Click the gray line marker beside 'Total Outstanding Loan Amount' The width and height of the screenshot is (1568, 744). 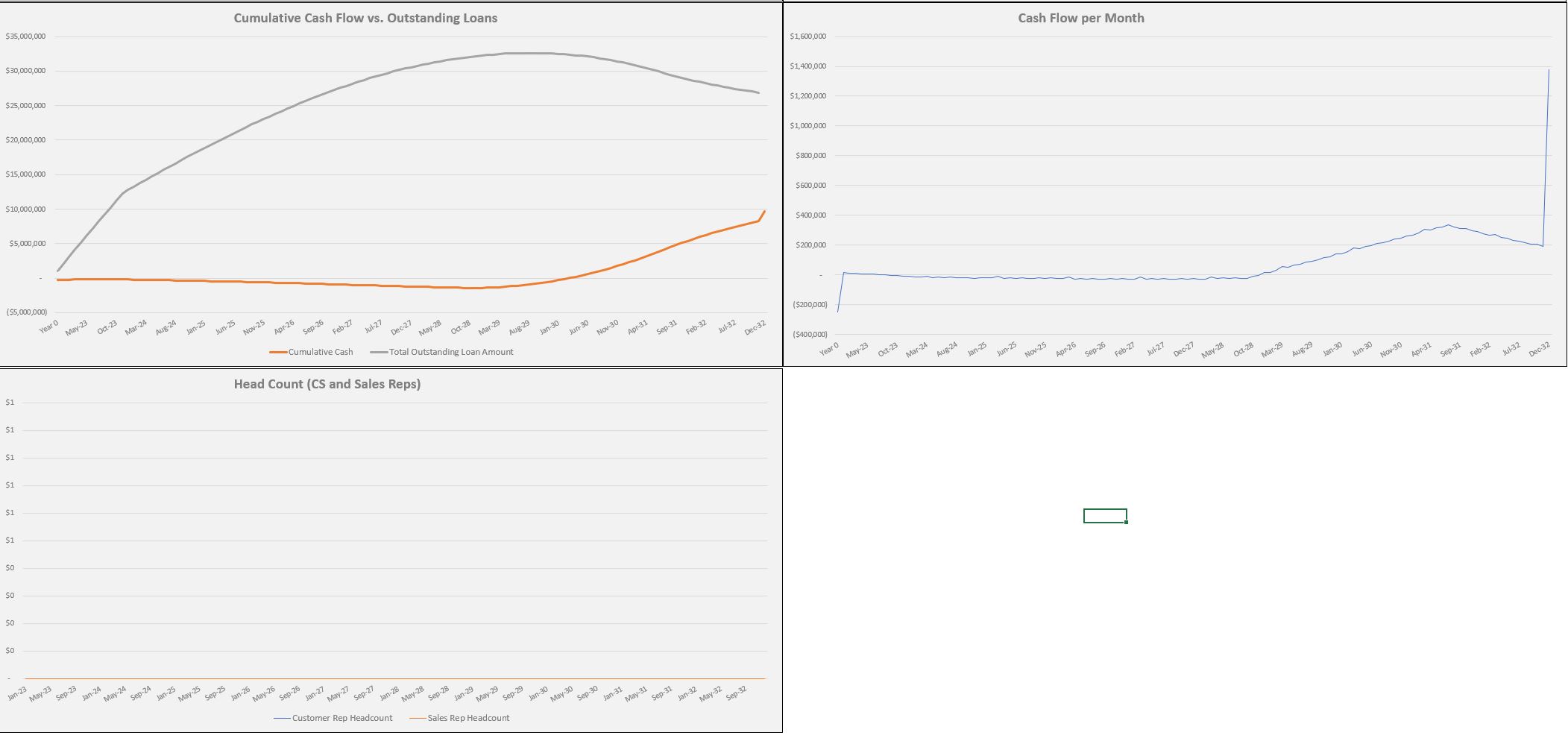pyautogui.click(x=379, y=352)
